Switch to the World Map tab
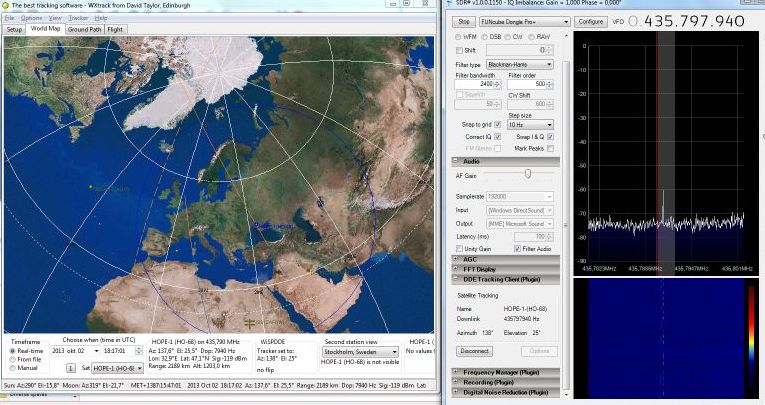 click(x=45, y=29)
